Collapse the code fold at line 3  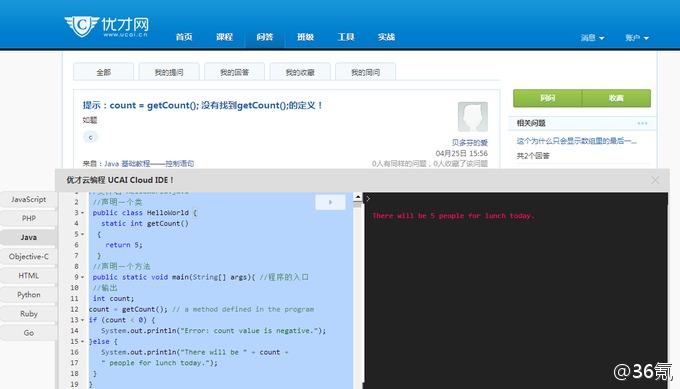click(x=82, y=213)
